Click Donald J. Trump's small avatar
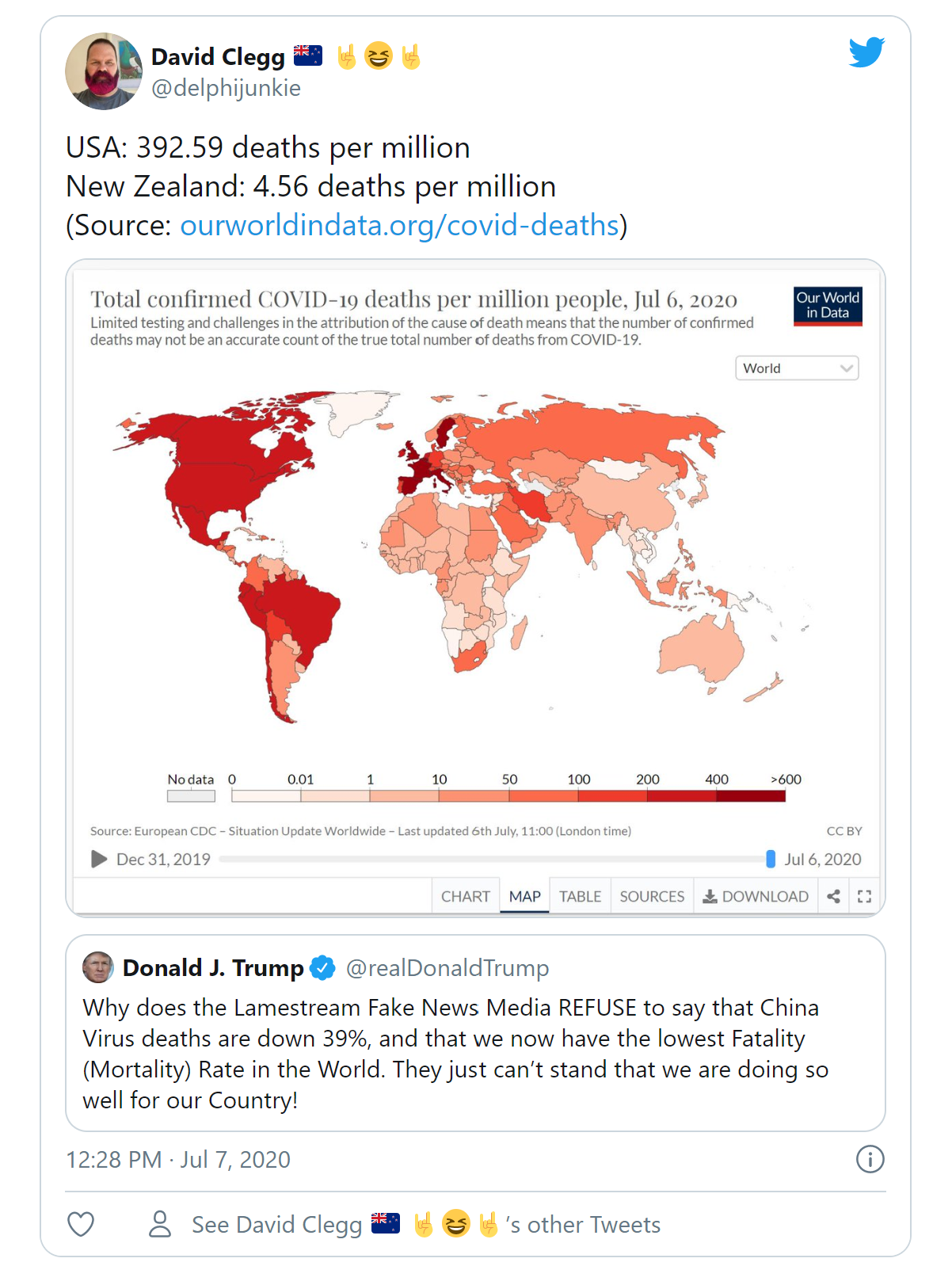Image resolution: width=952 pixels, height=1285 pixels. 98,967
